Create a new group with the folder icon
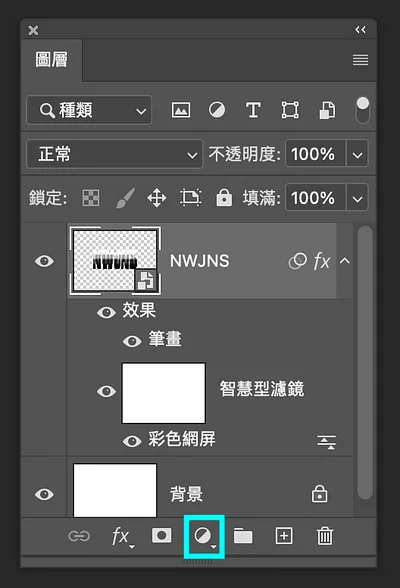 [243, 536]
